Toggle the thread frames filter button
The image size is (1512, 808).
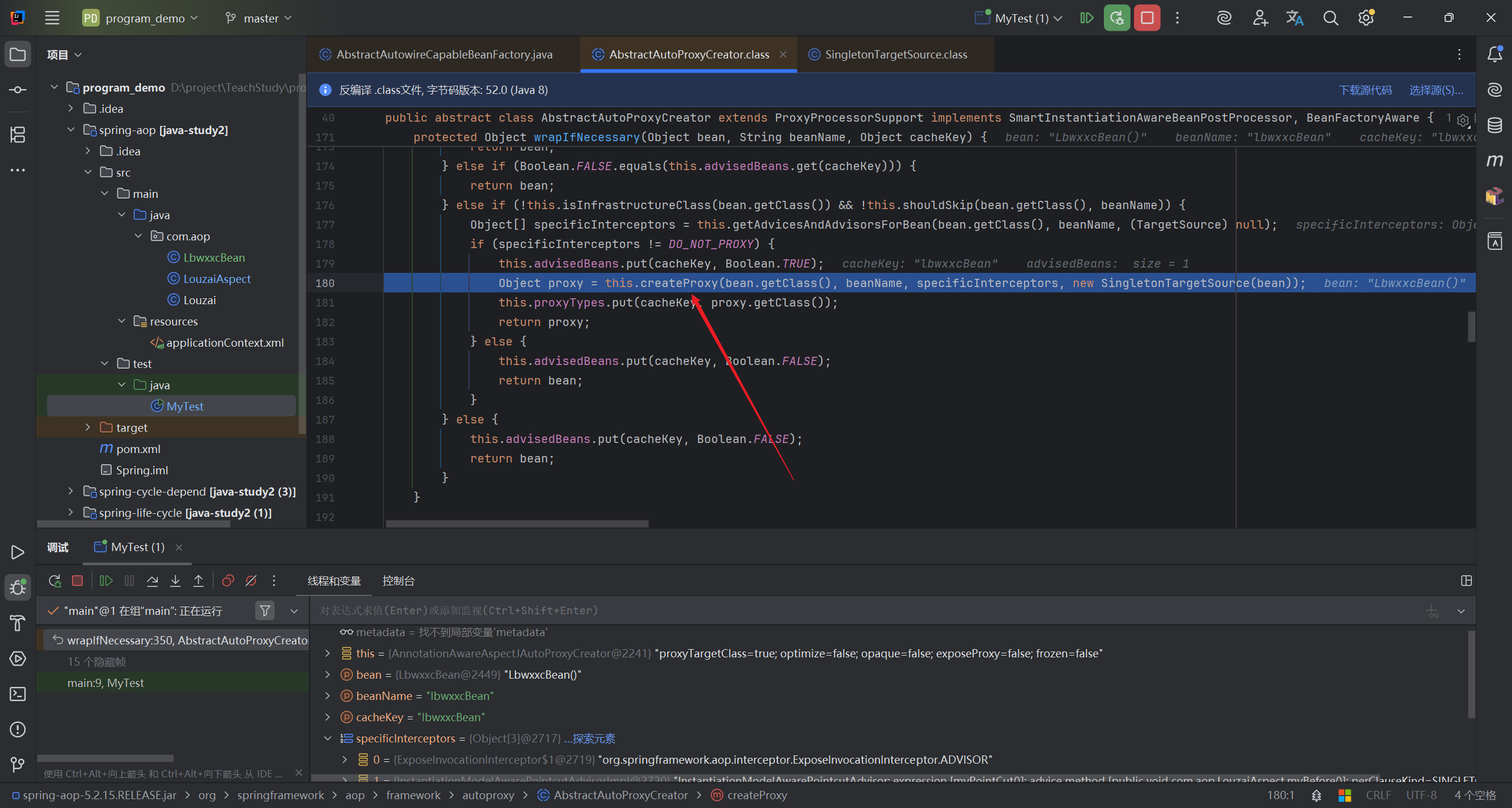(x=265, y=611)
